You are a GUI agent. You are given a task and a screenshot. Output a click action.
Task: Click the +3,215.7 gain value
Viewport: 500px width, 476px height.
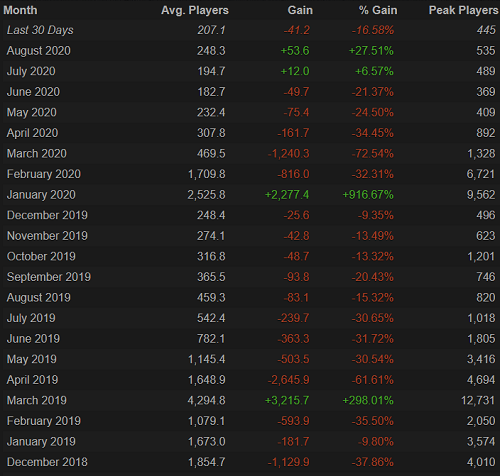coord(287,400)
